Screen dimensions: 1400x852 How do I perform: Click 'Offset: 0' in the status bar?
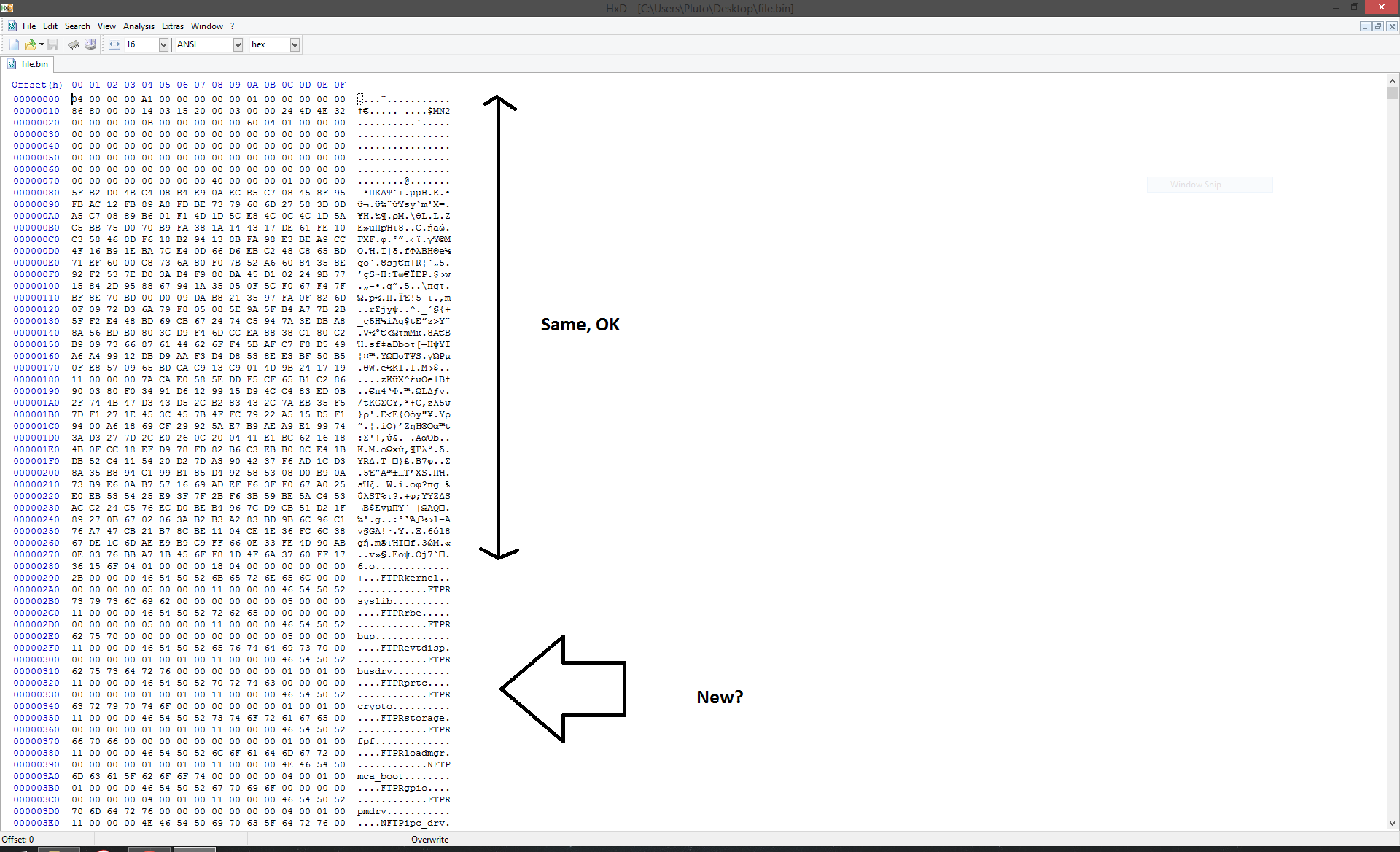[17, 840]
